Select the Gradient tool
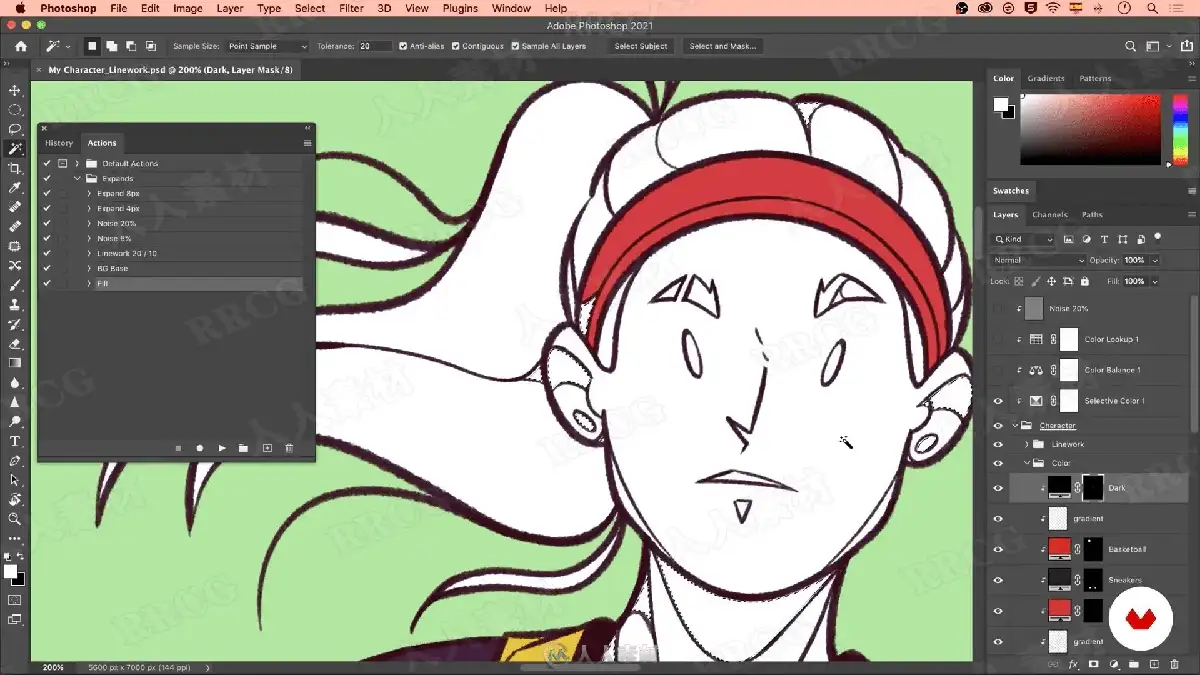The image size is (1200, 675). [15, 363]
